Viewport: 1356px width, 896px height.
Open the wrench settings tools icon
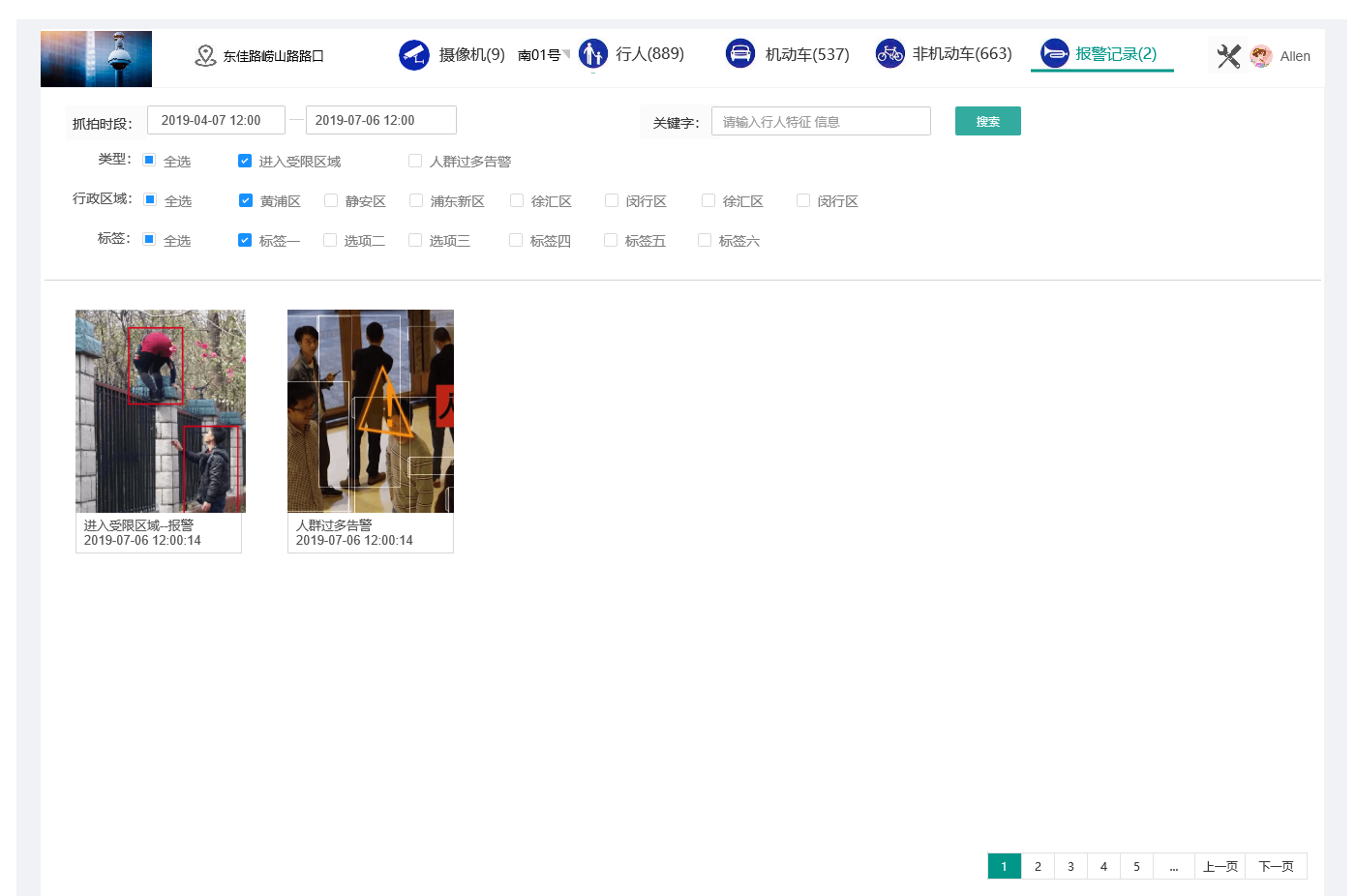[x=1228, y=56]
